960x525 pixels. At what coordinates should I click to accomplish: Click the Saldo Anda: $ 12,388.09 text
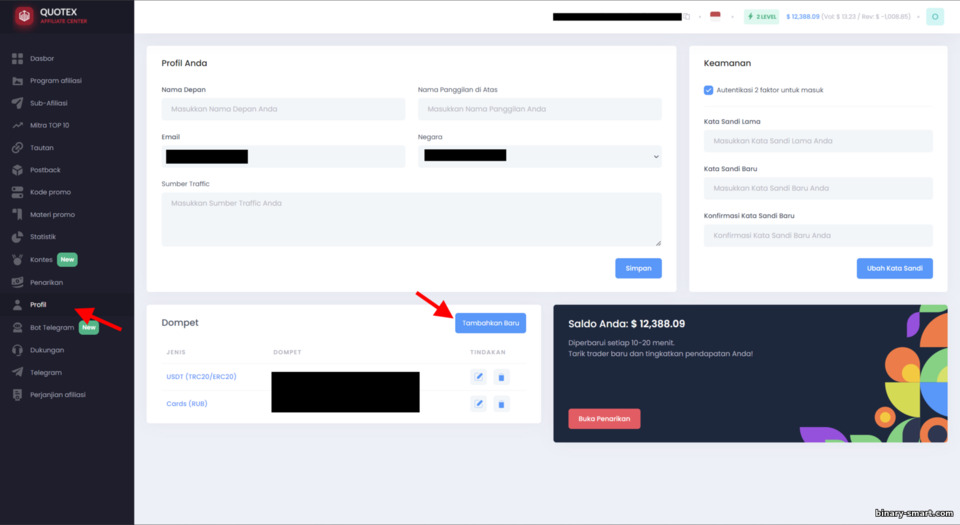pos(626,324)
